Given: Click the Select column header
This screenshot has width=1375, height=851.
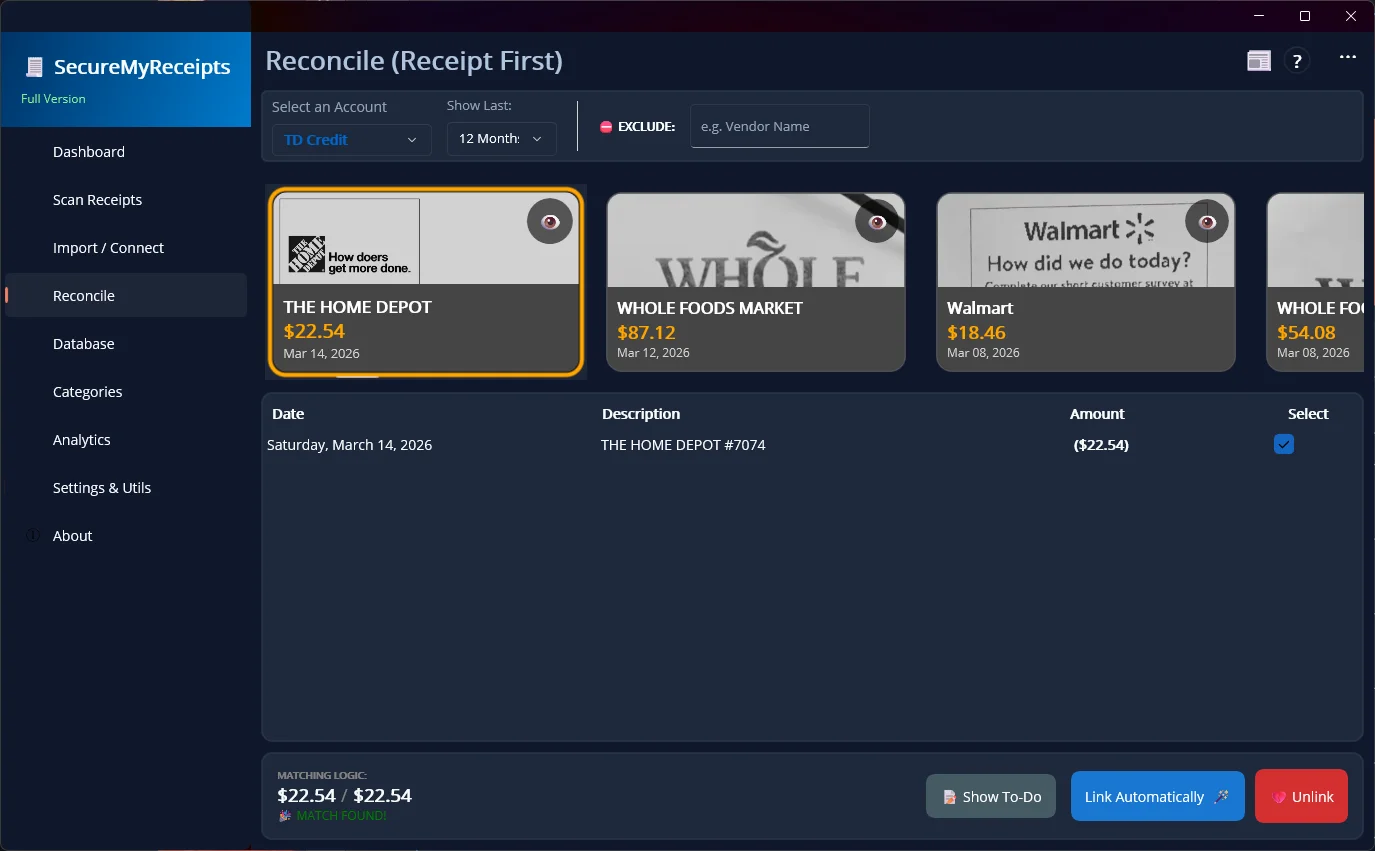Looking at the screenshot, I should 1308,414.
